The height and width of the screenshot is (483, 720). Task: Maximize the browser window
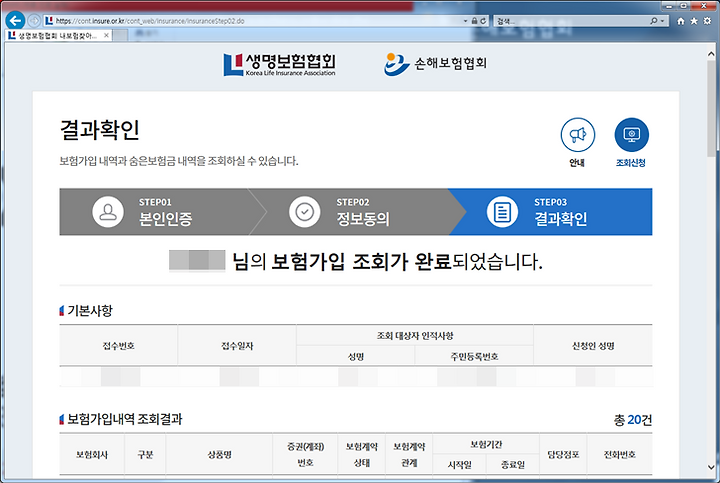[x=683, y=6]
